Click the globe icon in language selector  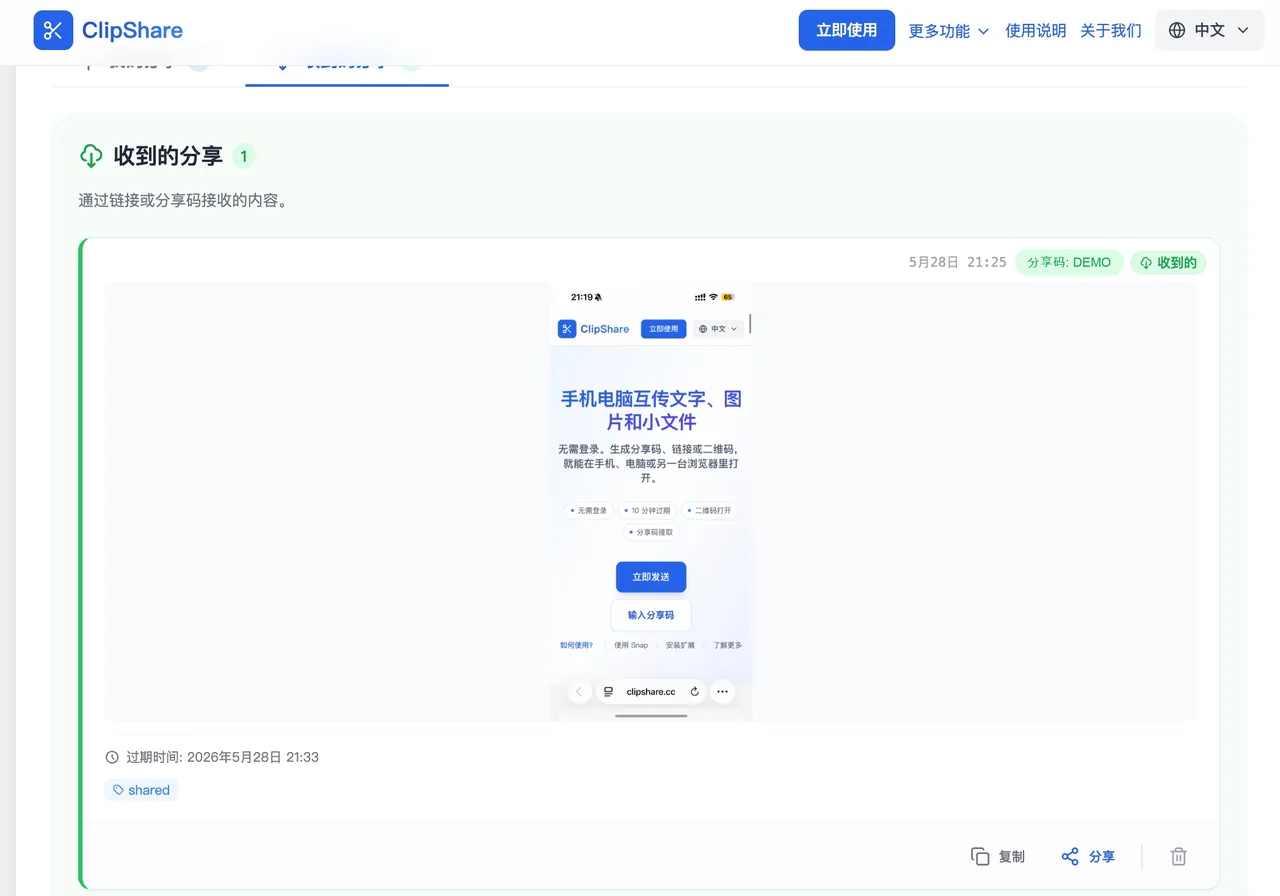click(x=1177, y=30)
